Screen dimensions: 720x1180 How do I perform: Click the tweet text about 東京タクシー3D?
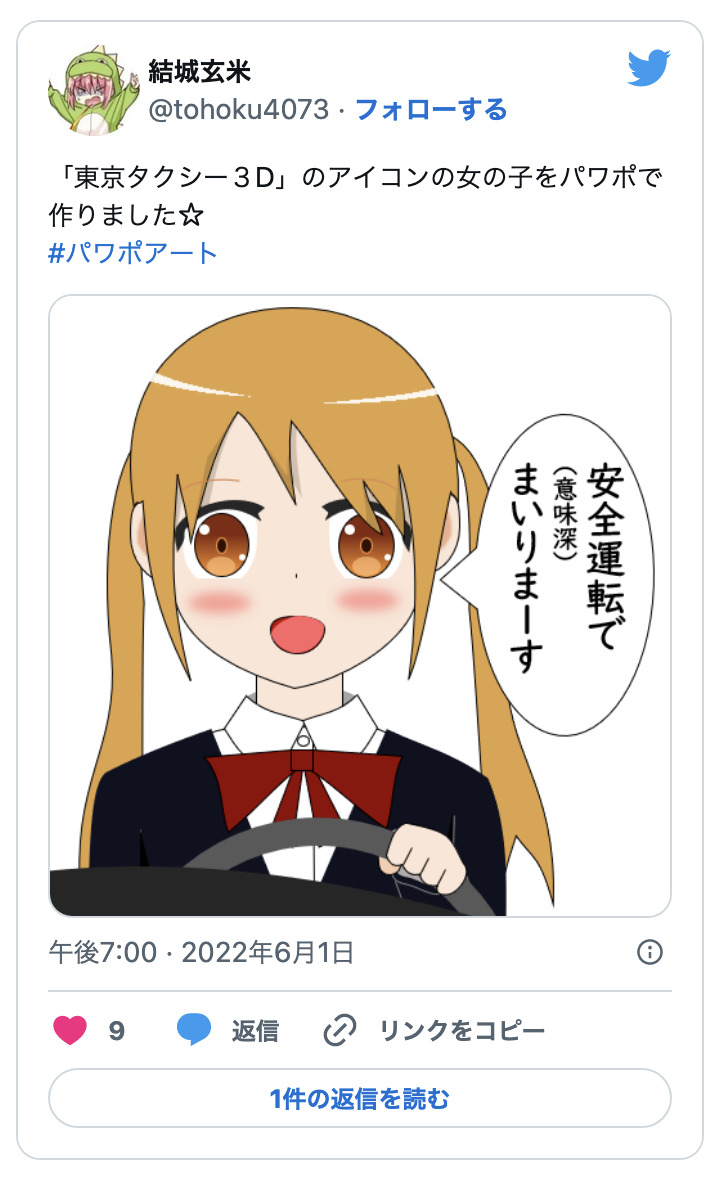[355, 196]
